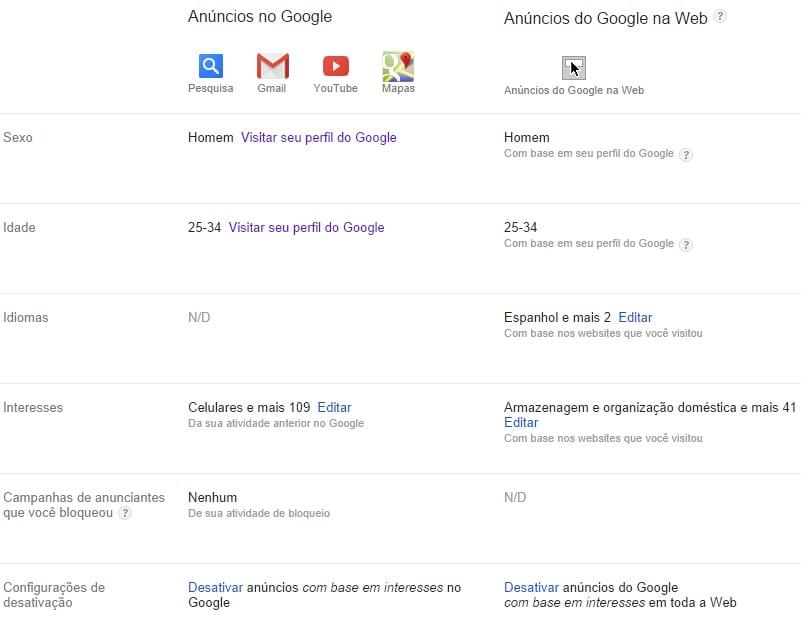Open help icon beside Campanhas de anunciantes bloqueou

(x=125, y=513)
